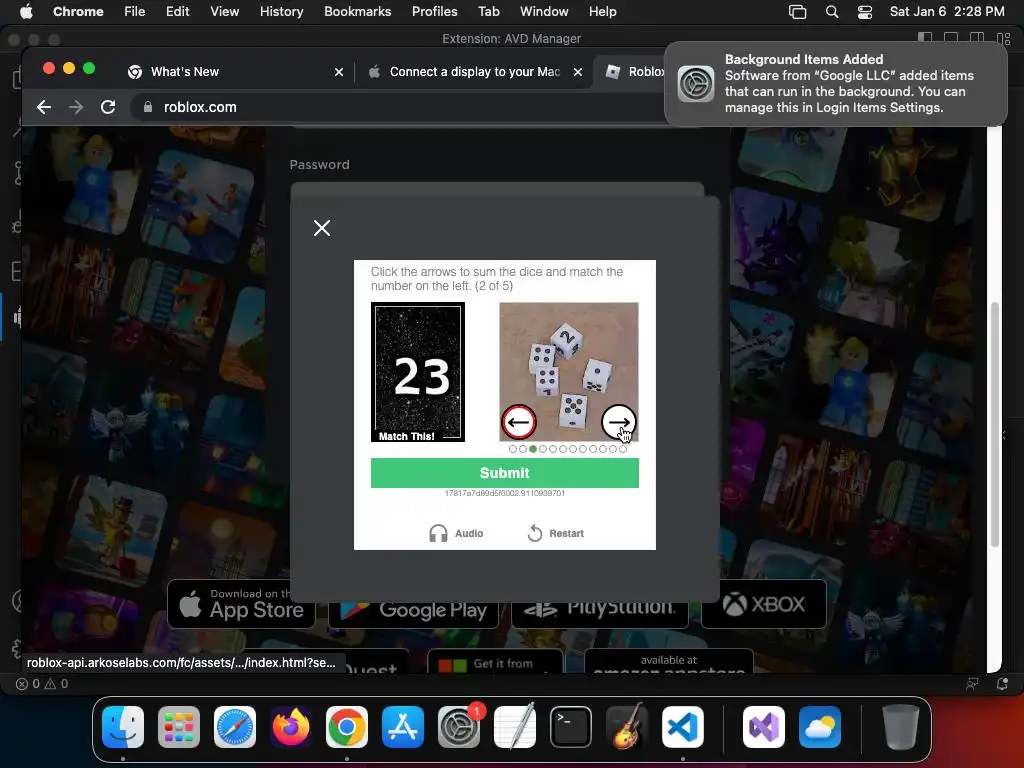Open the File menu
The height and width of the screenshot is (768, 1024).
[135, 11]
